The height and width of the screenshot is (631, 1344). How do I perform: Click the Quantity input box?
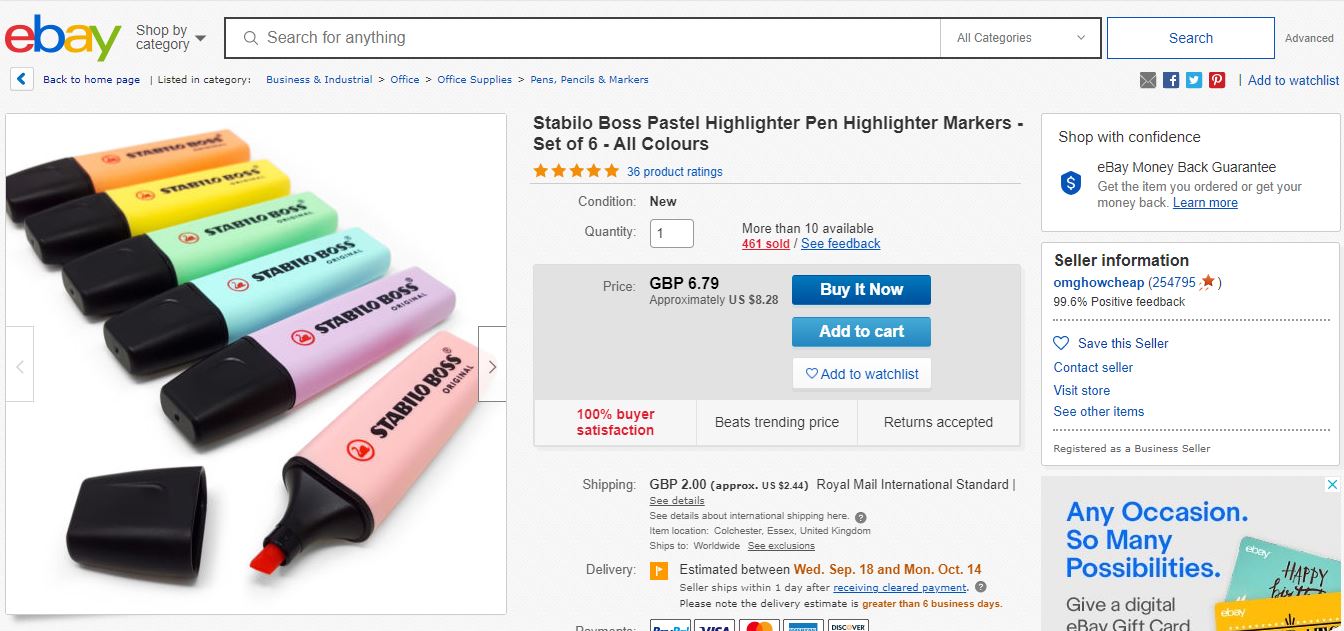pos(671,234)
